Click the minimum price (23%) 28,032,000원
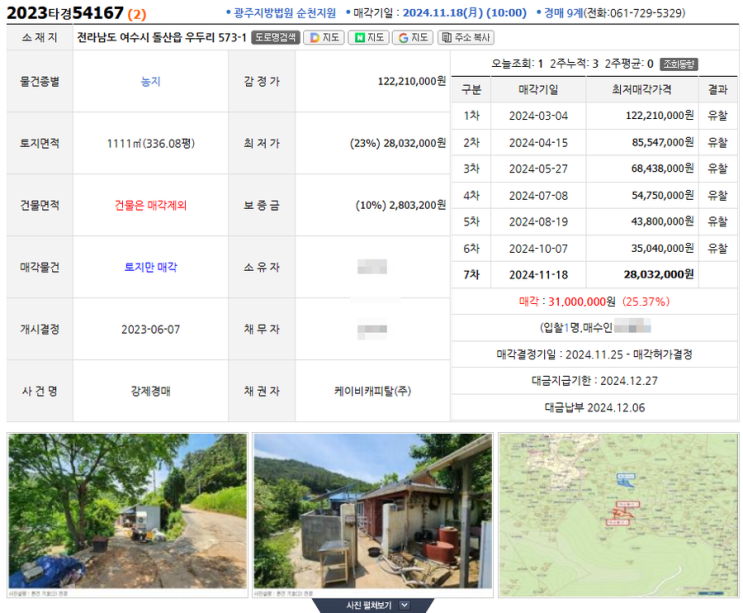The width and height of the screenshot is (743, 613). [398, 143]
